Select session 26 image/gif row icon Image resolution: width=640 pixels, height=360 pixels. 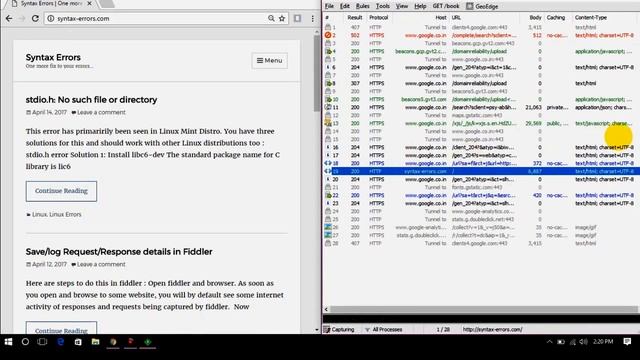328,227
